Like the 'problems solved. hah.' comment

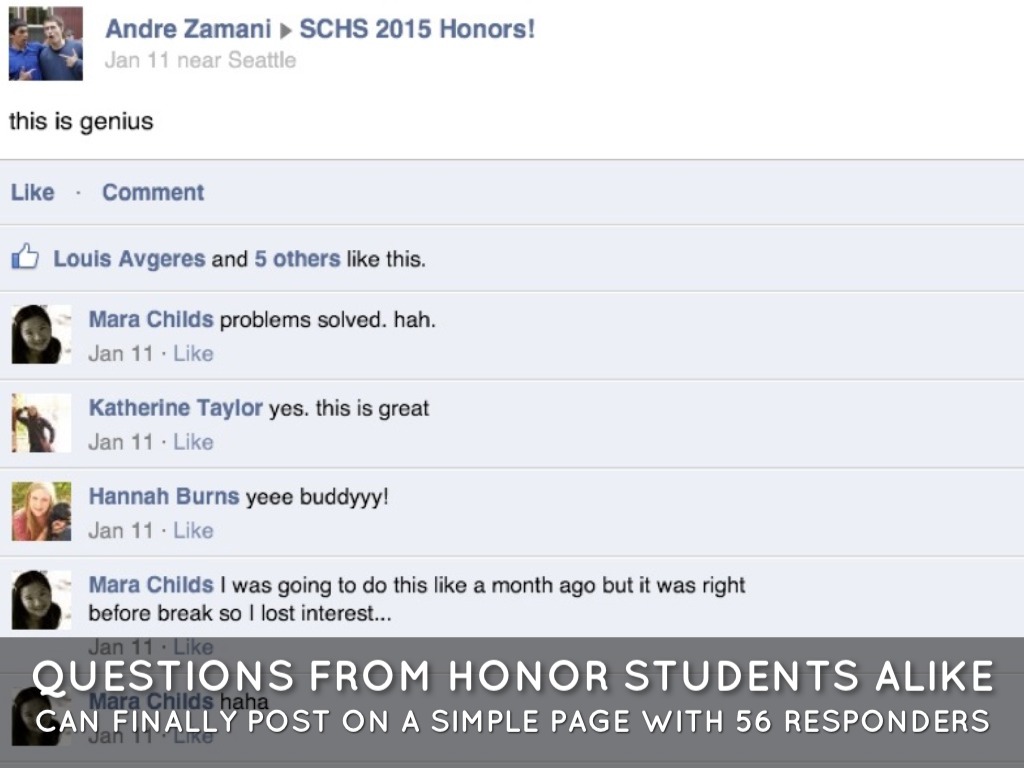click(x=193, y=353)
